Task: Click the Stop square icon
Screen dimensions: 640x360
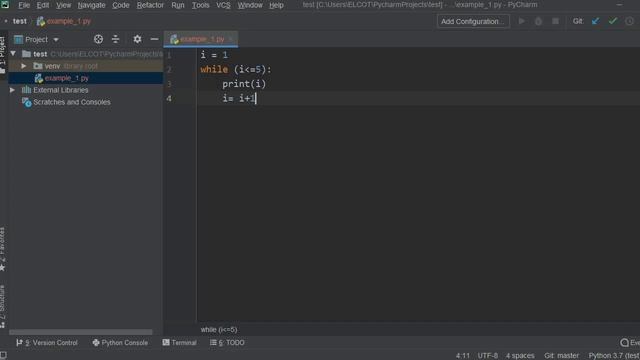Action: (555, 21)
